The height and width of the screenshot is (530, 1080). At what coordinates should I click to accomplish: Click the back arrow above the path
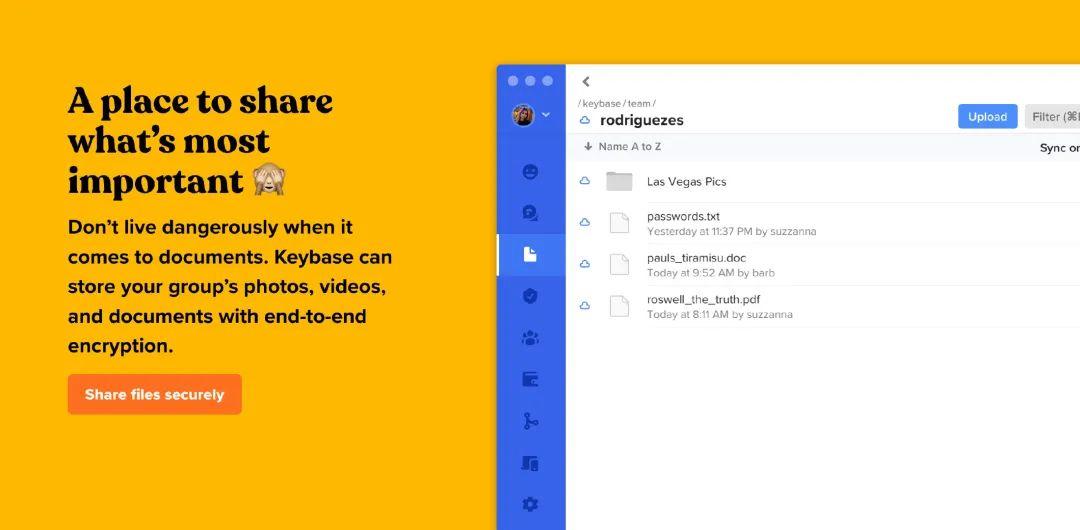coord(586,81)
